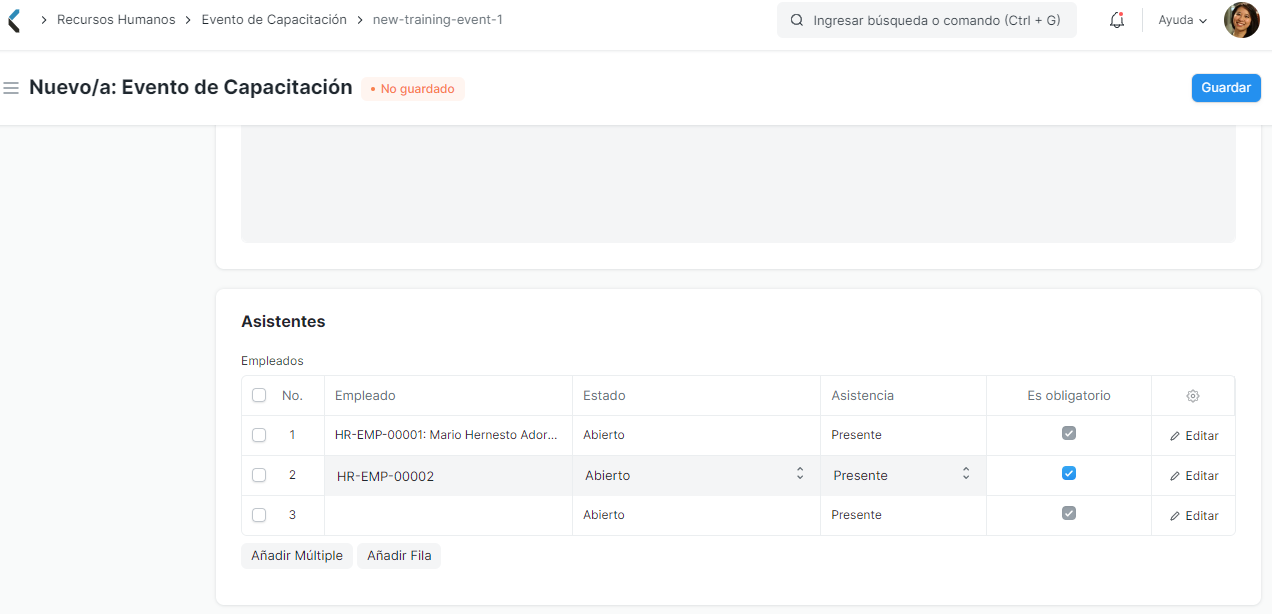Toggle the sidebar hamburger menu icon
The height and width of the screenshot is (614, 1272).
pos(12,88)
